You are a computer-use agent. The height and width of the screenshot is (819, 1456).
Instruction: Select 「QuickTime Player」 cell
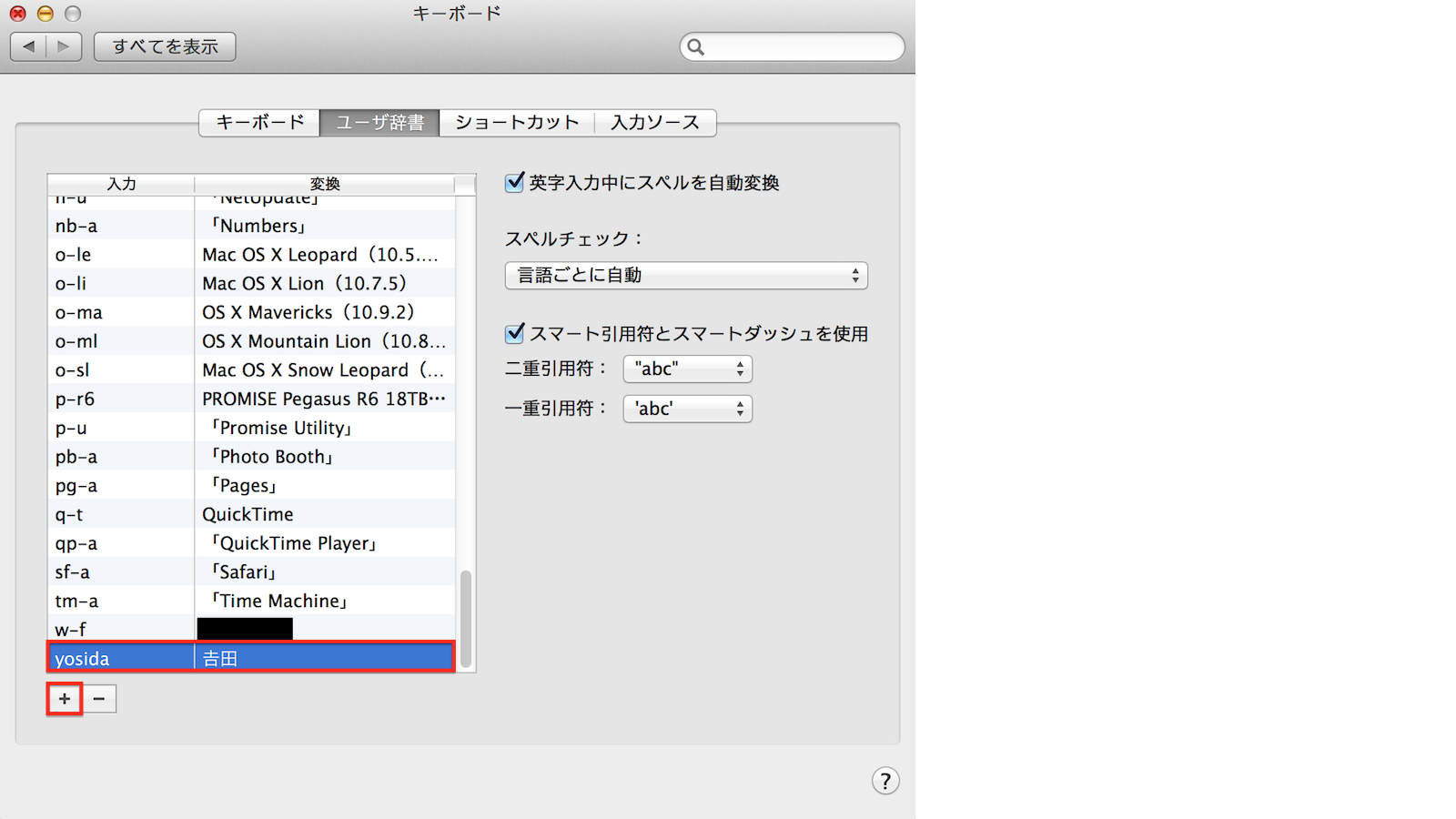(x=325, y=543)
